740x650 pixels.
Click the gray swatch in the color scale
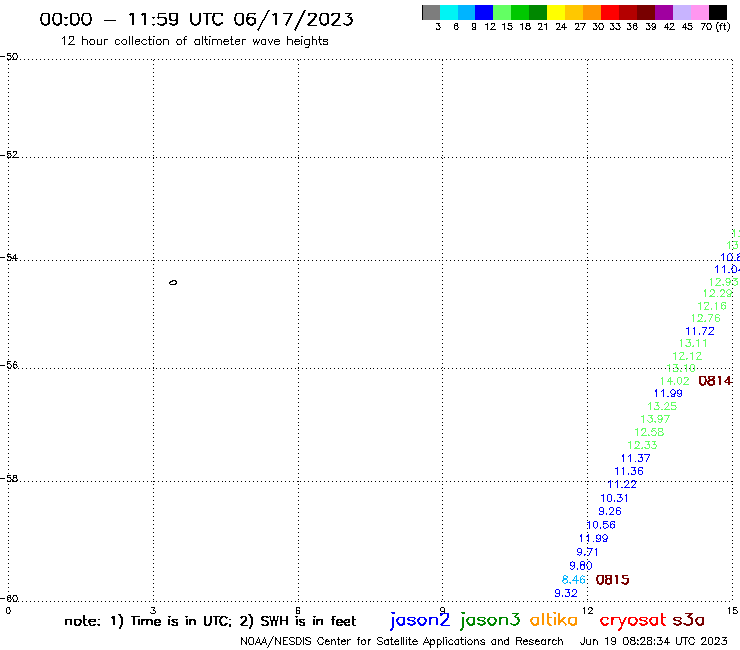point(431,12)
